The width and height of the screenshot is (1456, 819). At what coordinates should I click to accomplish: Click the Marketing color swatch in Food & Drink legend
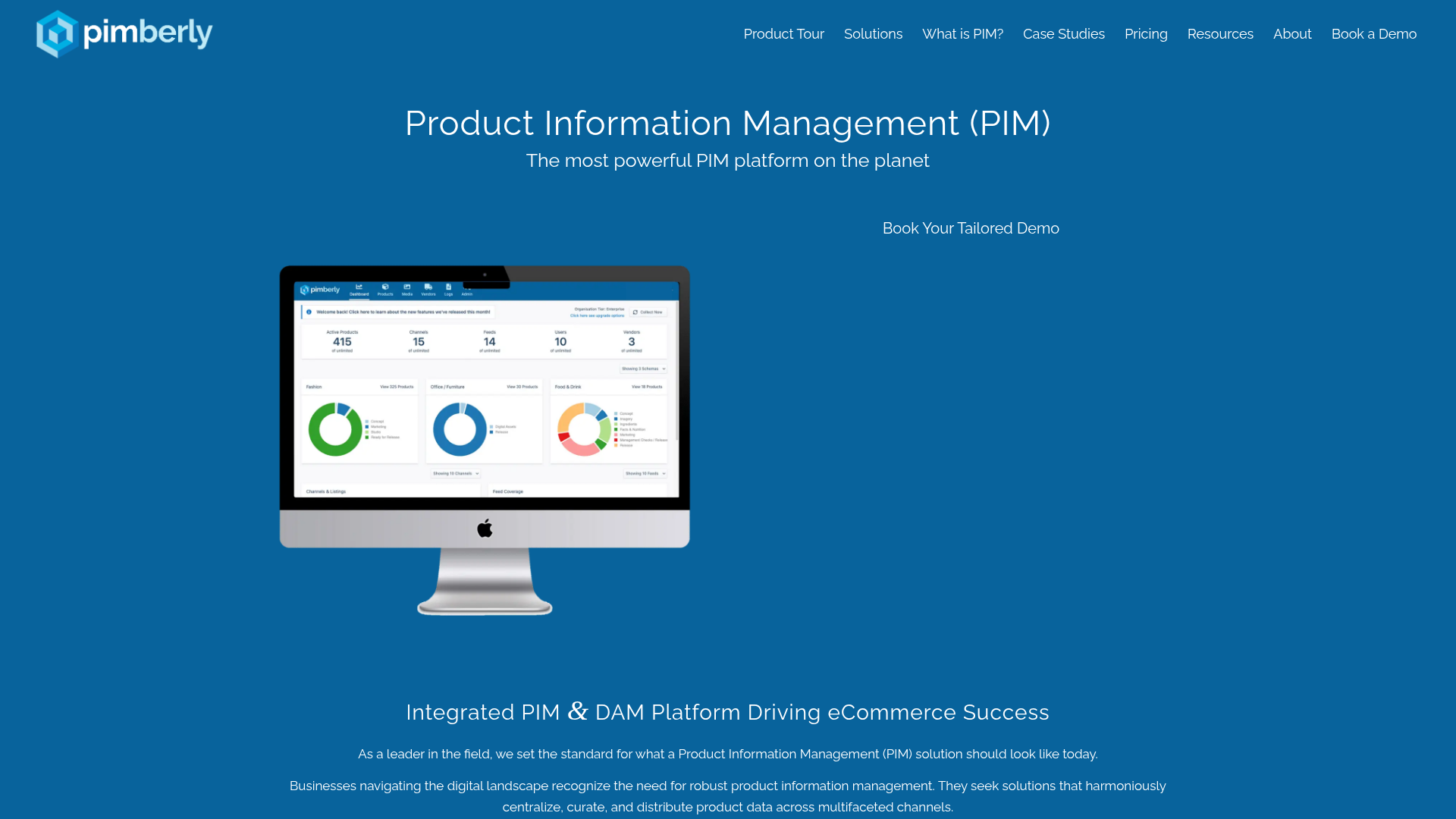coord(615,435)
